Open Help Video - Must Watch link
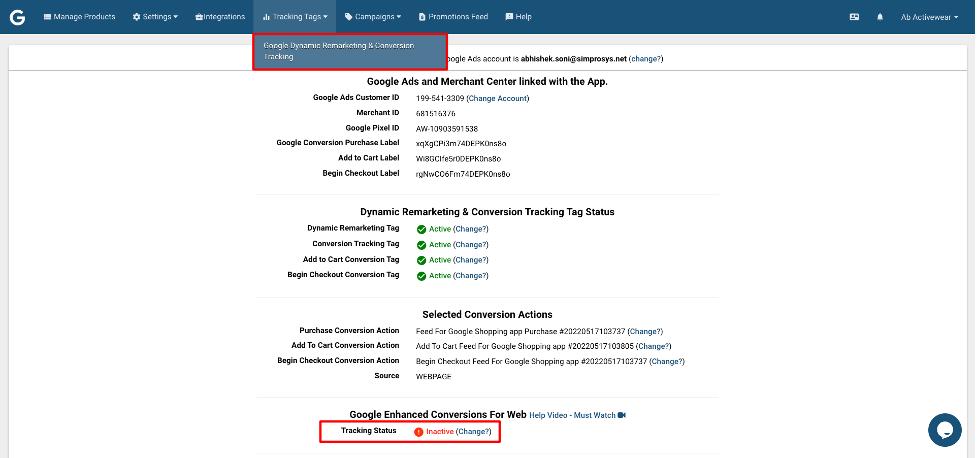Viewport: 977px width, 458px height. click(x=572, y=415)
